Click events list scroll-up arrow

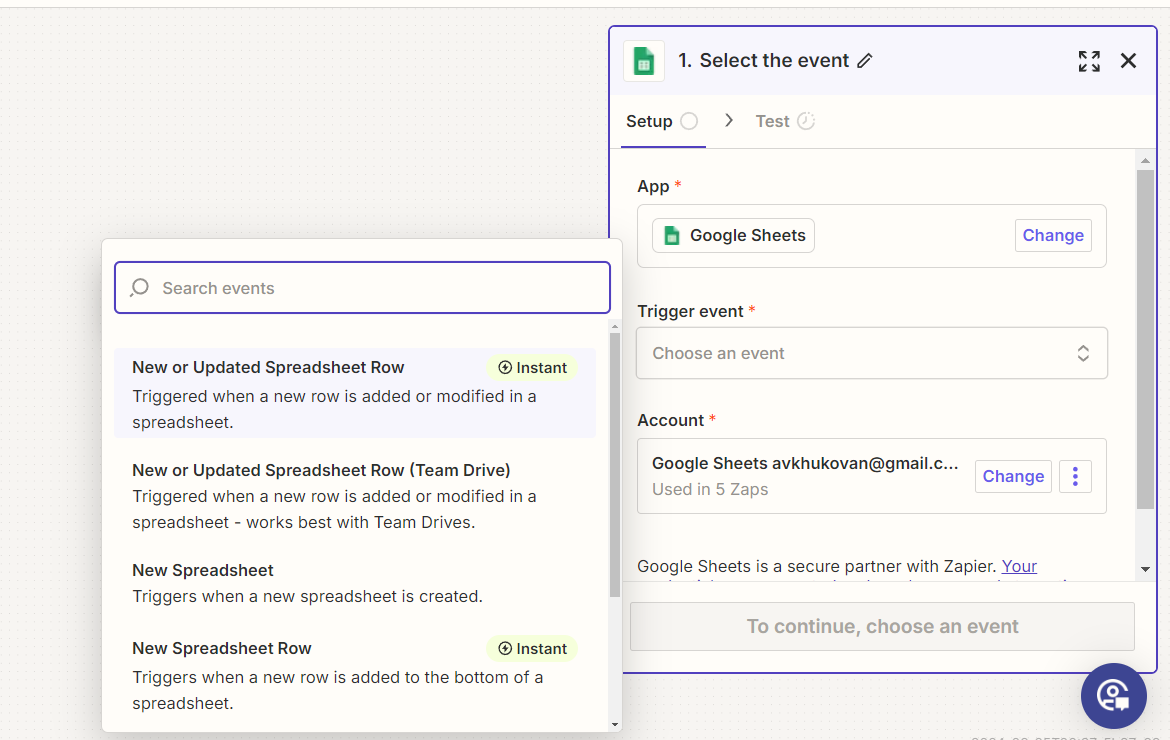click(x=615, y=327)
